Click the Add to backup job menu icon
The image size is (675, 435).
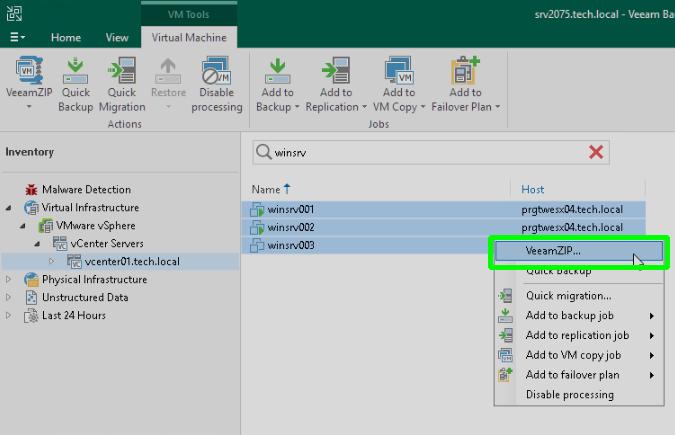click(505, 316)
